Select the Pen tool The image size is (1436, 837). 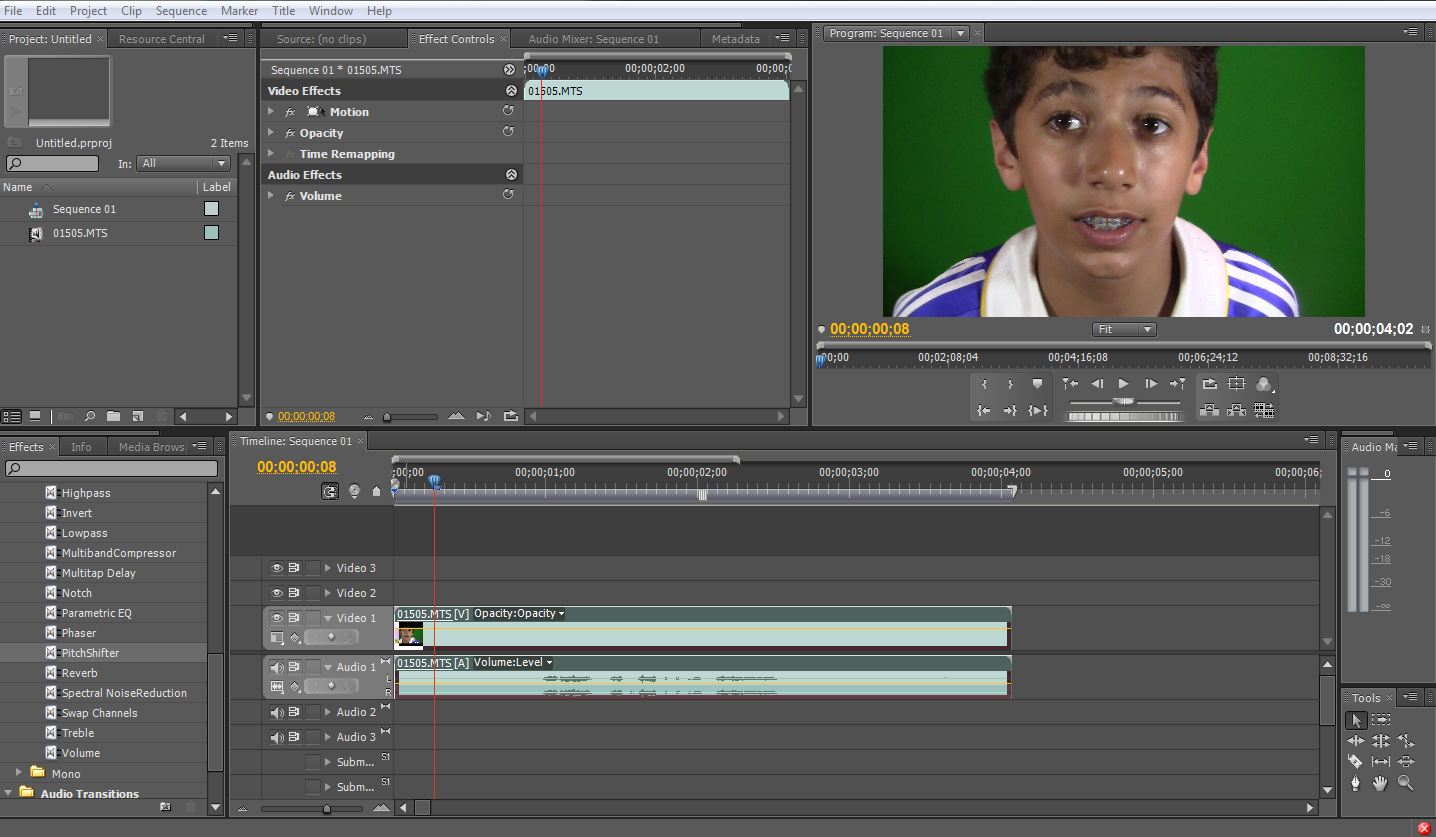1356,783
